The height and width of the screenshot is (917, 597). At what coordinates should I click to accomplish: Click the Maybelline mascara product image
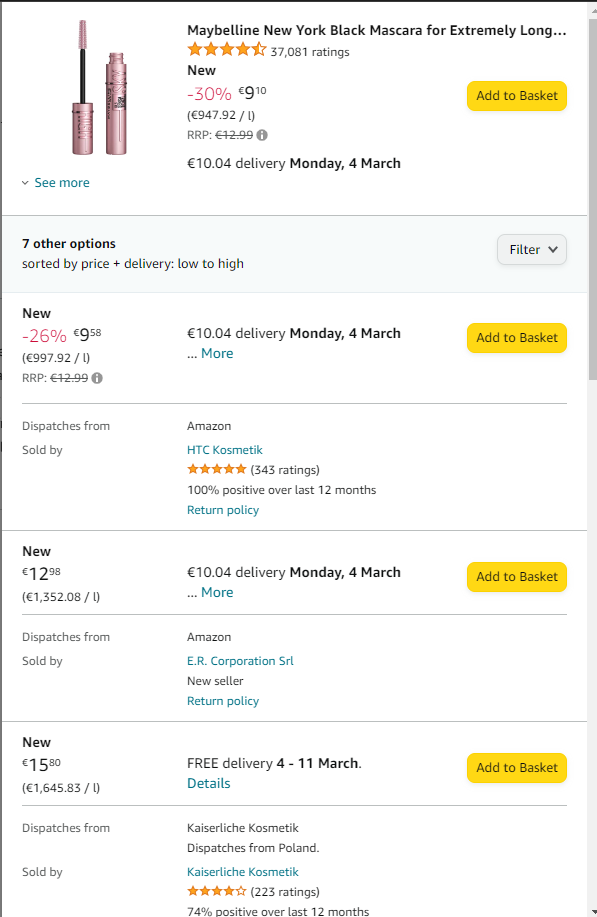99,88
